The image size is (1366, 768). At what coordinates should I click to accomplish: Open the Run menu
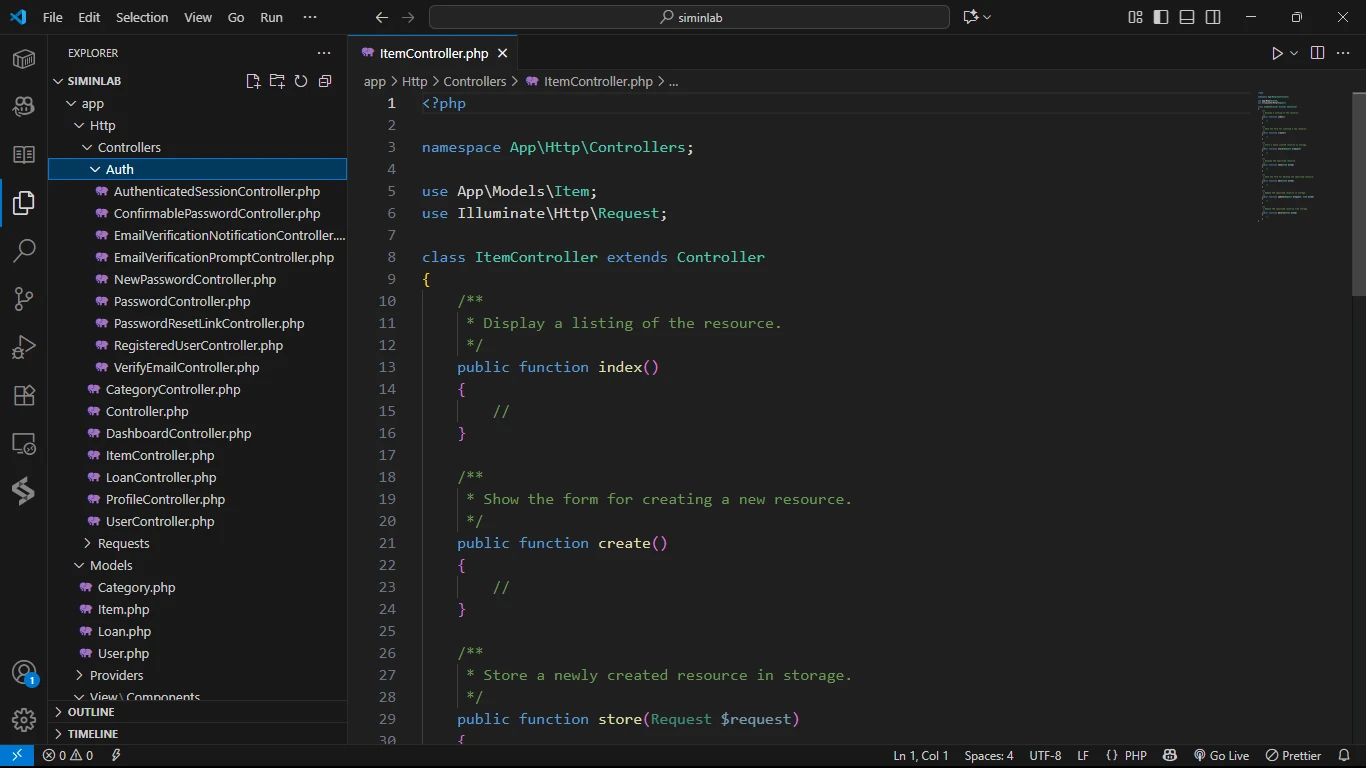(271, 17)
